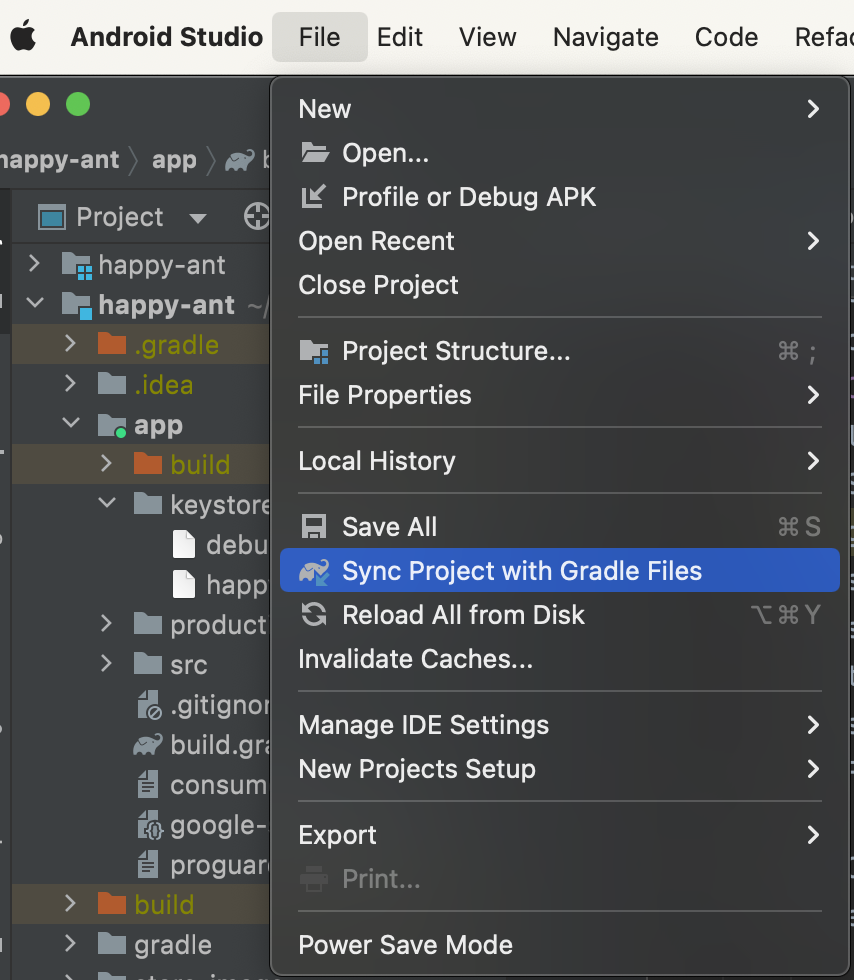Choose Close Project
Screen dimensions: 854x980
[560, 285]
